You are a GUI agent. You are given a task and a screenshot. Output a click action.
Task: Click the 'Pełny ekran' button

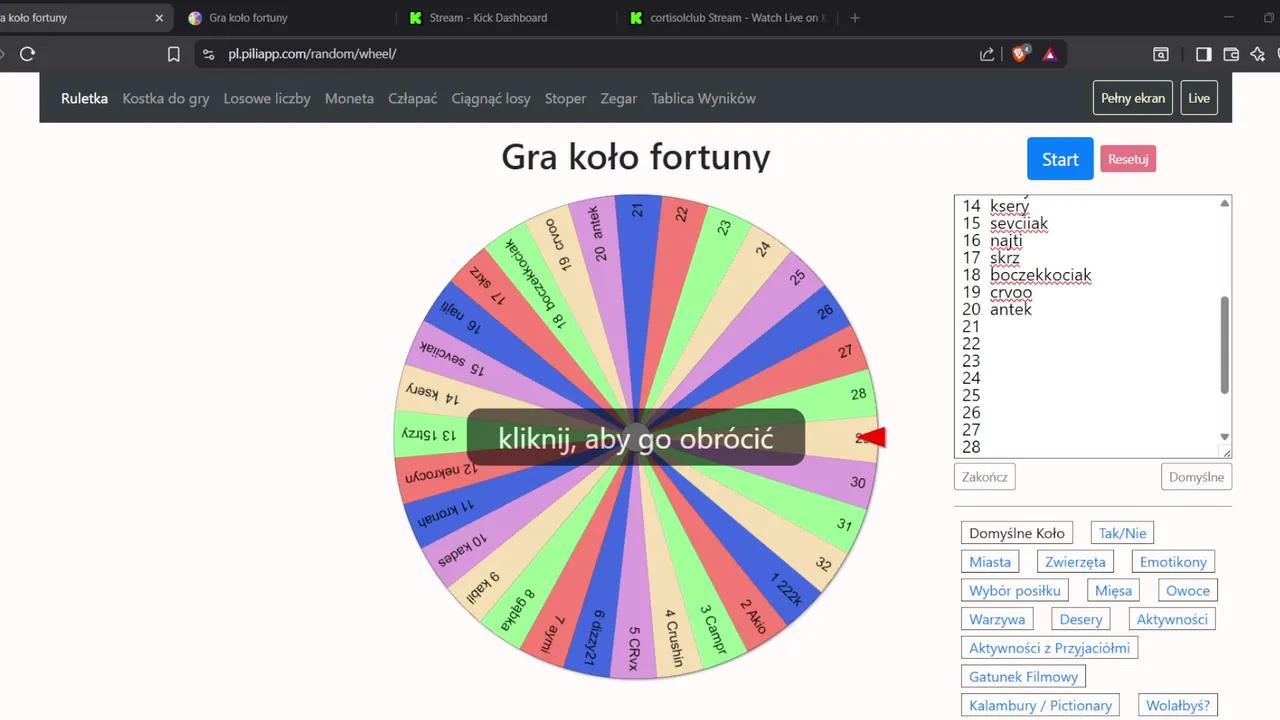(1133, 98)
